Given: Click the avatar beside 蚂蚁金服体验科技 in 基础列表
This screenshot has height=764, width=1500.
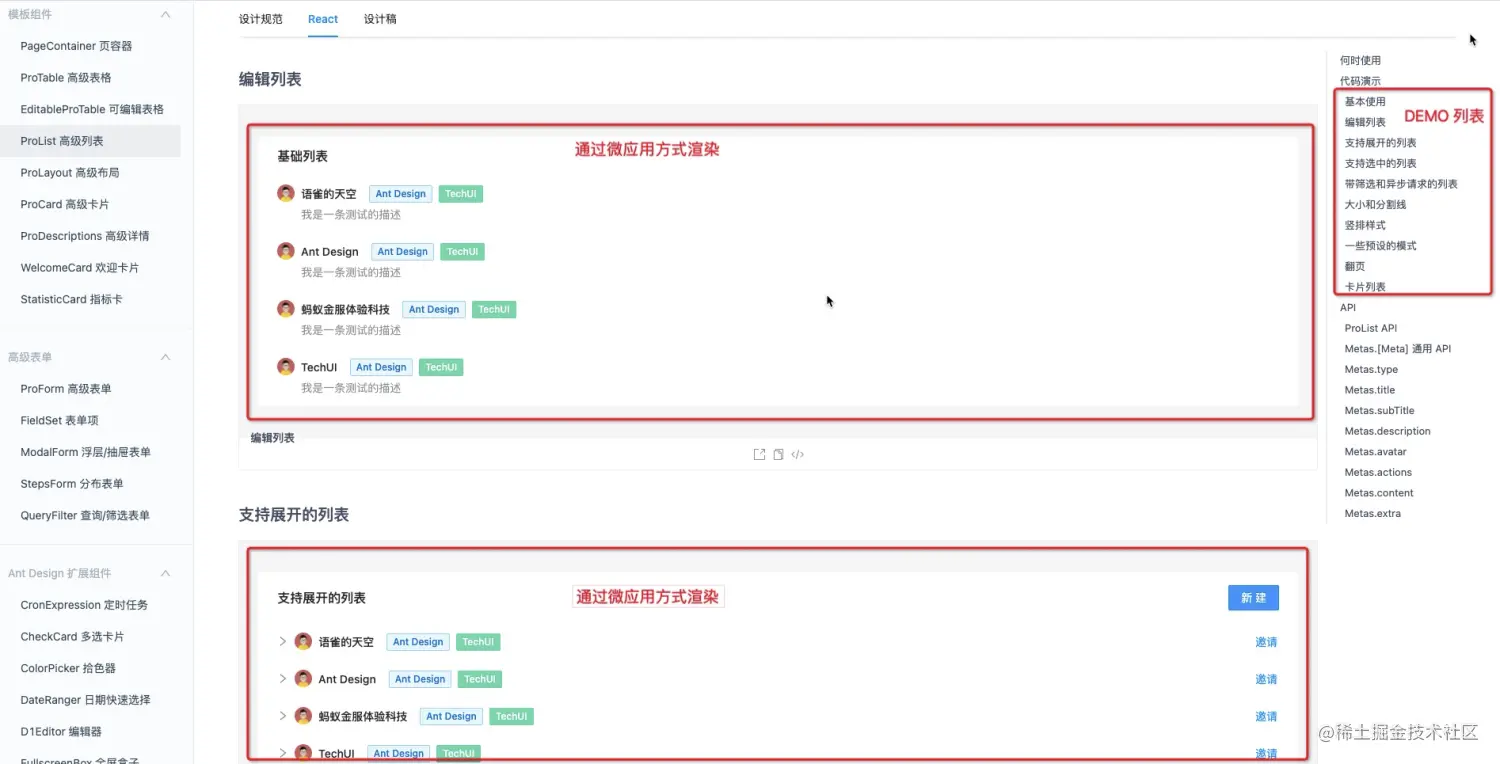Looking at the screenshot, I should 286,309.
